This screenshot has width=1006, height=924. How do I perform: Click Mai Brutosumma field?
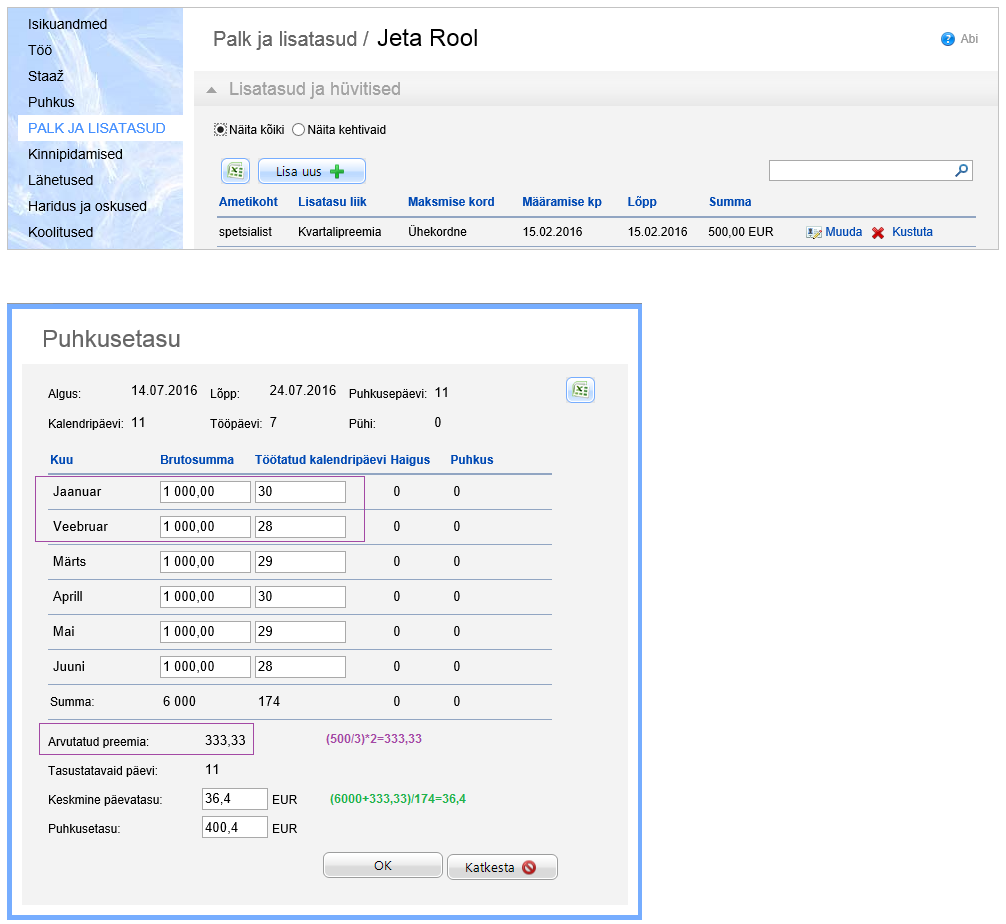(x=205, y=632)
